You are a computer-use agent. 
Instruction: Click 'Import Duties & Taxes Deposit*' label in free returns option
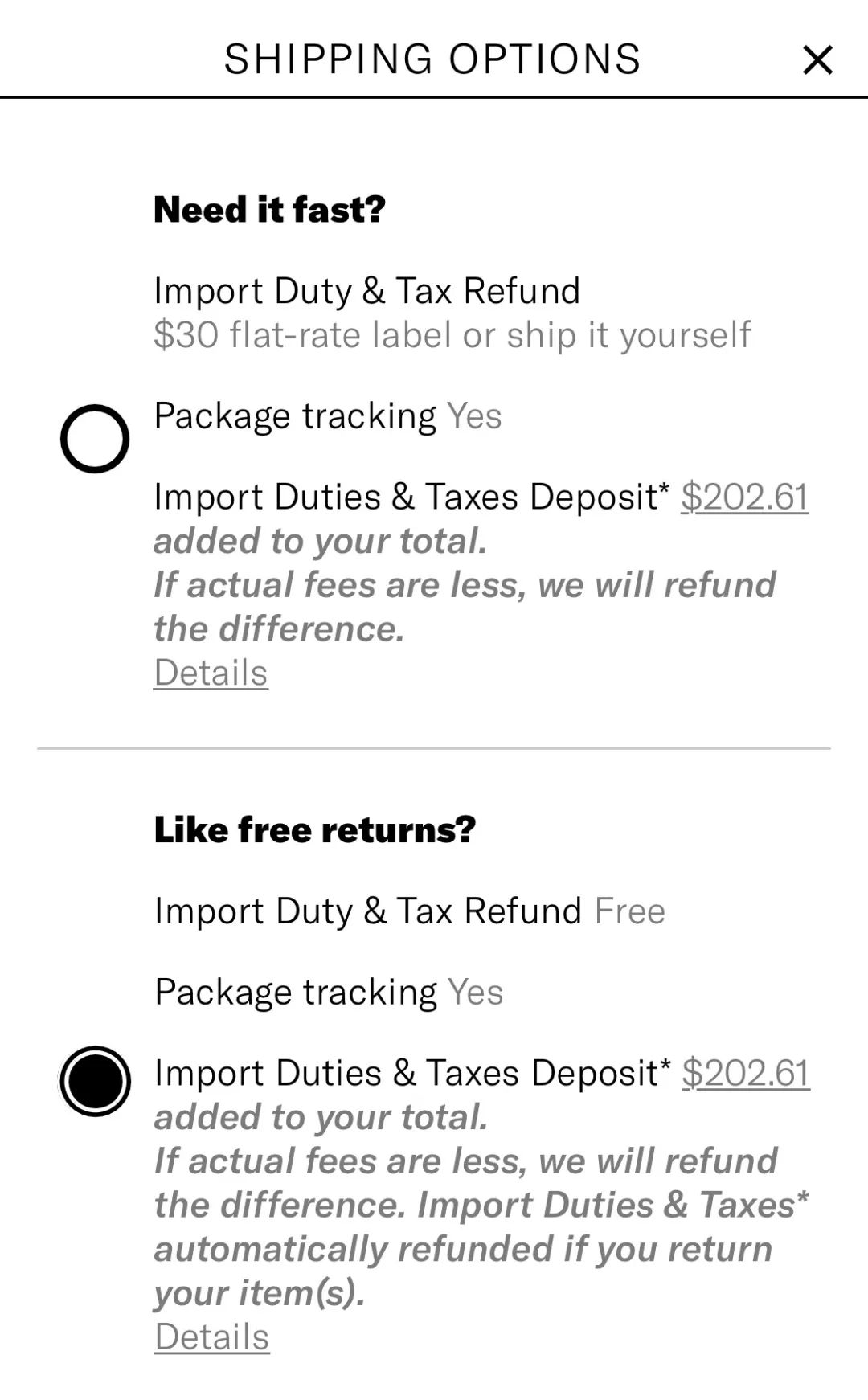tap(411, 1073)
